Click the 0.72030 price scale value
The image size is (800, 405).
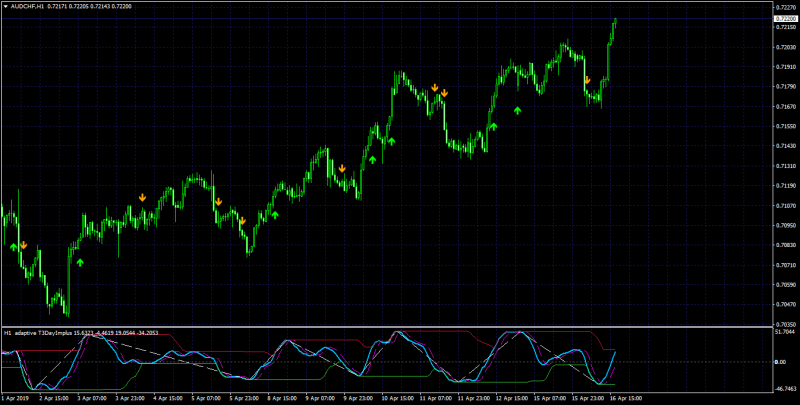[786, 47]
